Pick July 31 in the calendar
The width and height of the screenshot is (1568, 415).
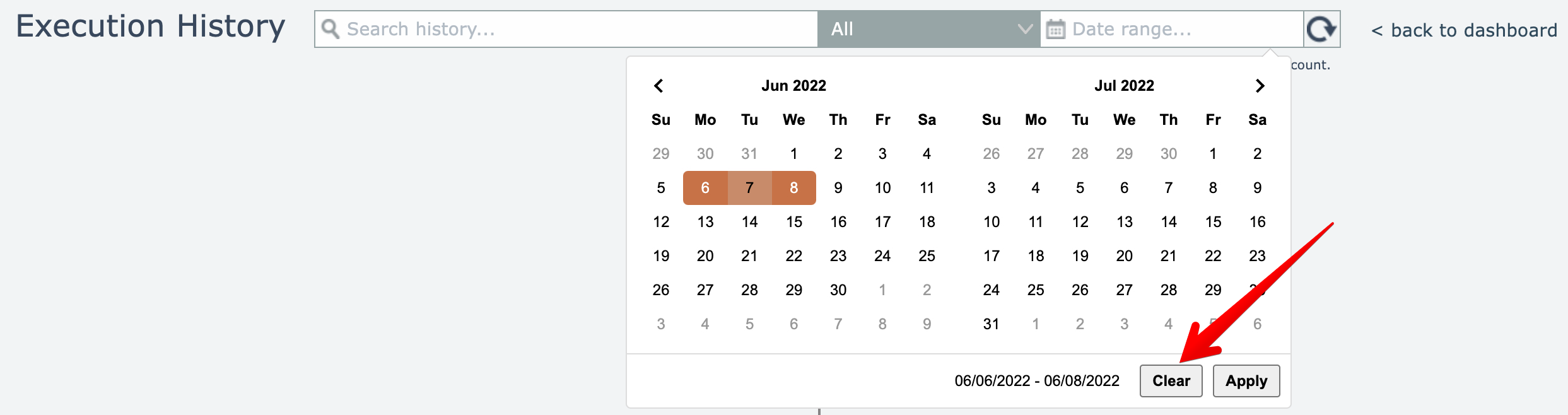[x=992, y=324]
